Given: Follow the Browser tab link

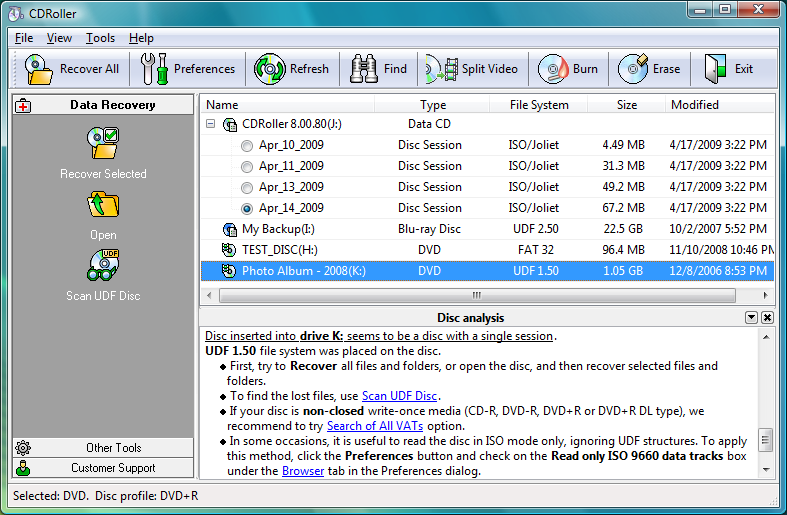Looking at the screenshot, I should [x=303, y=471].
